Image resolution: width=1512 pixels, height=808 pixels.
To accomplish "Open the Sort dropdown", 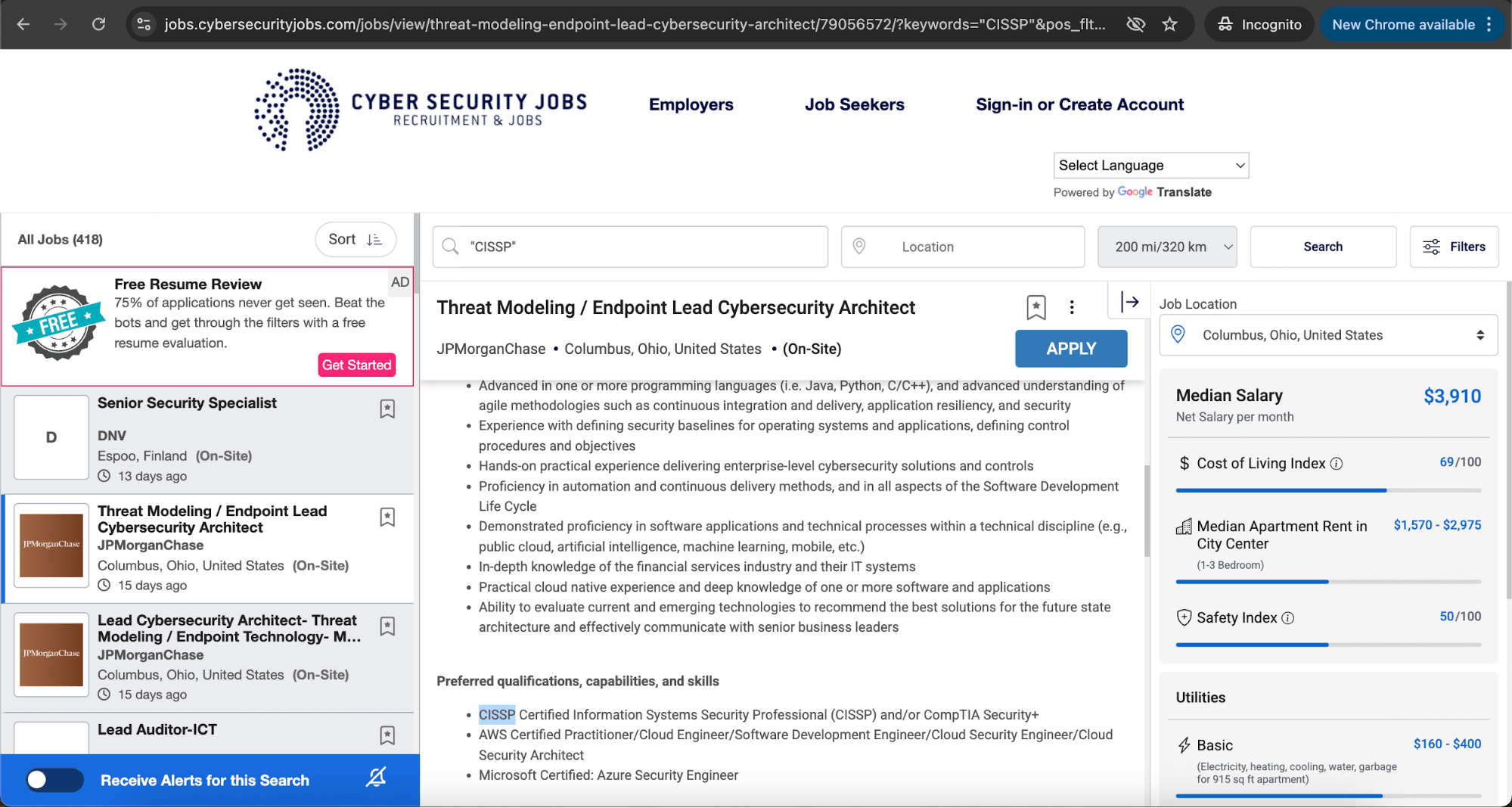I will tap(355, 240).
